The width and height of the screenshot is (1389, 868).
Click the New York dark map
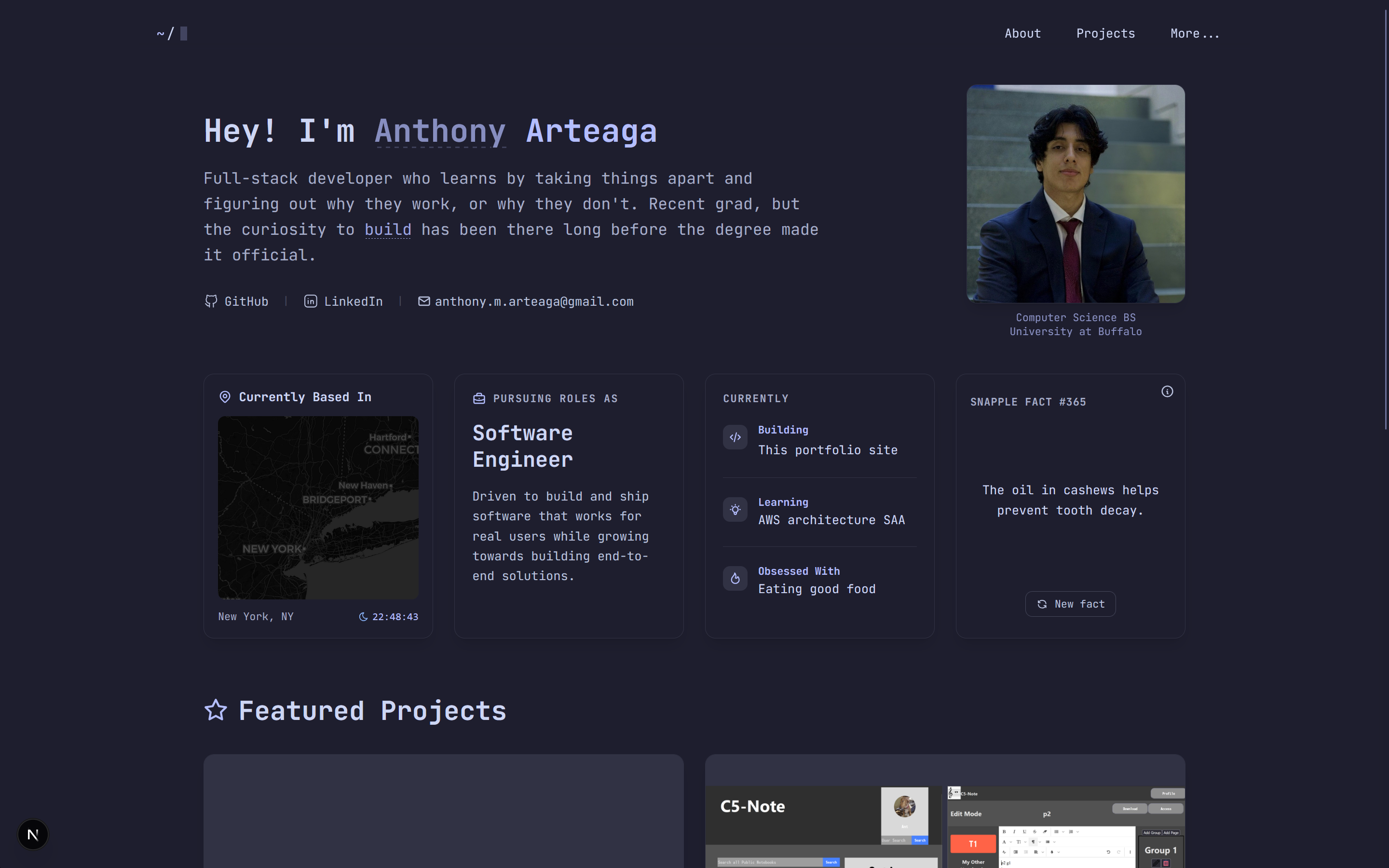318,507
